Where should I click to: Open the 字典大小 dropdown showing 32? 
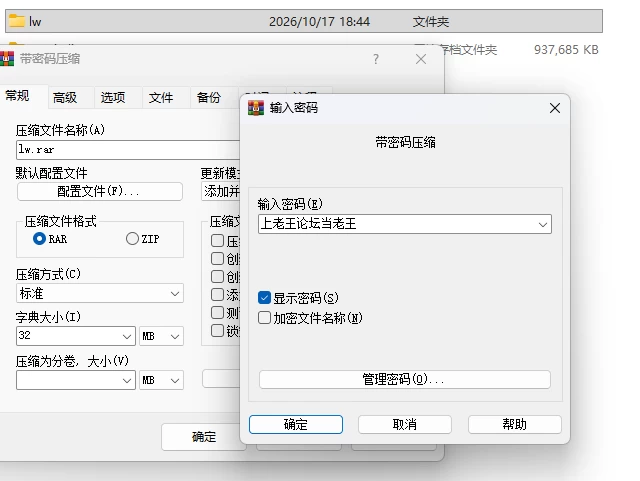coord(76,336)
